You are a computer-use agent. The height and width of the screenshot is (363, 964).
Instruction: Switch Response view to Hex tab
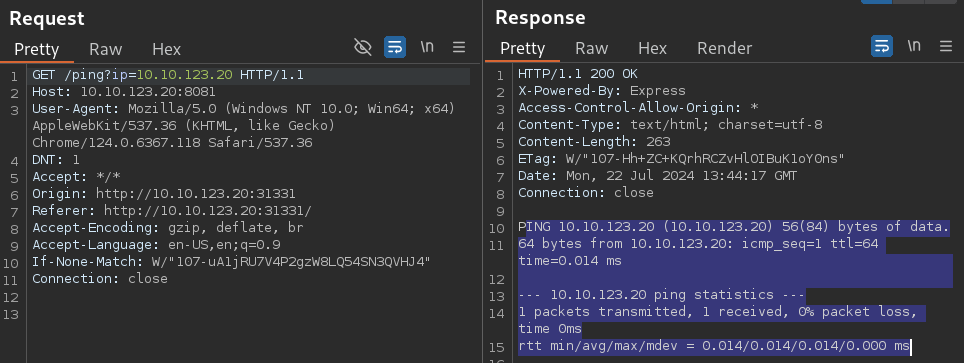click(652, 48)
